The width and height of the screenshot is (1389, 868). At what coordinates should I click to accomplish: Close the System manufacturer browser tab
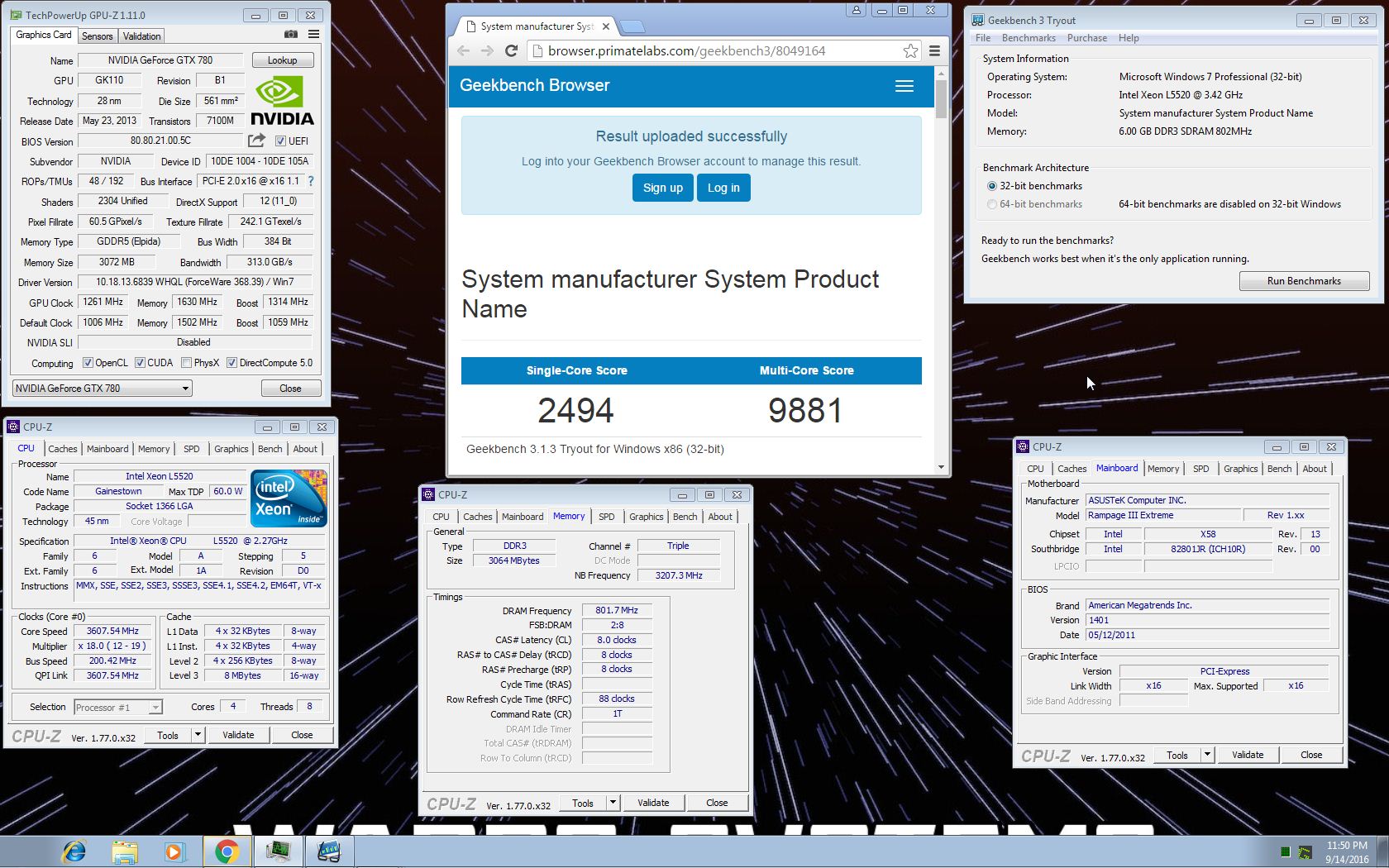[606, 26]
